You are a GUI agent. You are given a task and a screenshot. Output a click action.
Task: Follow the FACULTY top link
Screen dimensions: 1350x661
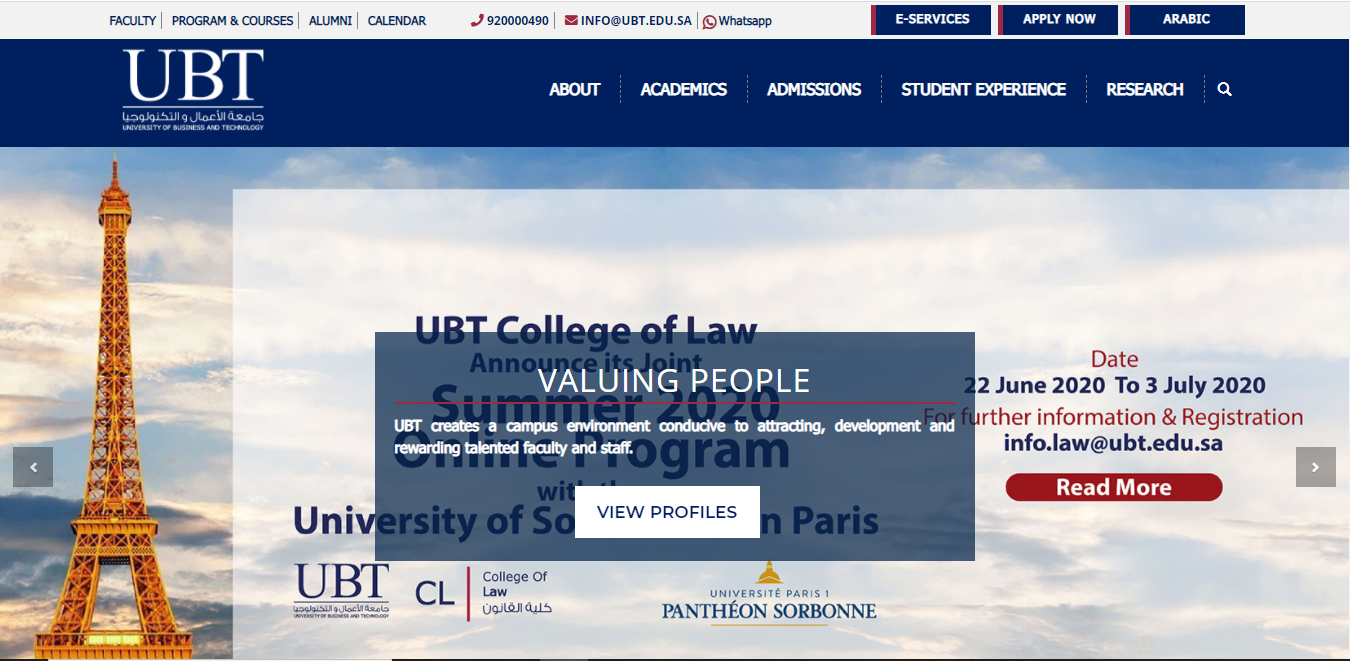coord(133,20)
